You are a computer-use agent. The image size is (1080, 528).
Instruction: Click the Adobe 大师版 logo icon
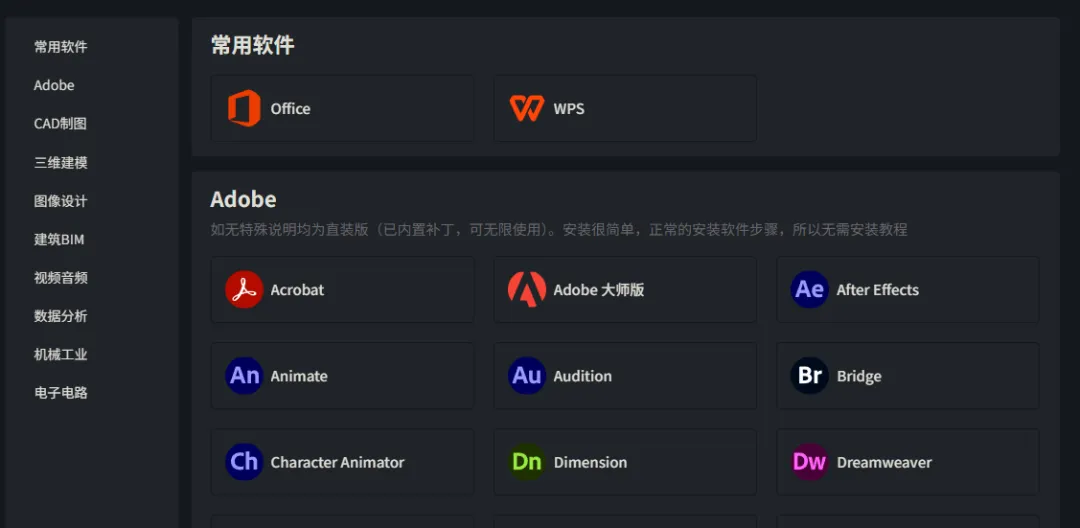527,290
